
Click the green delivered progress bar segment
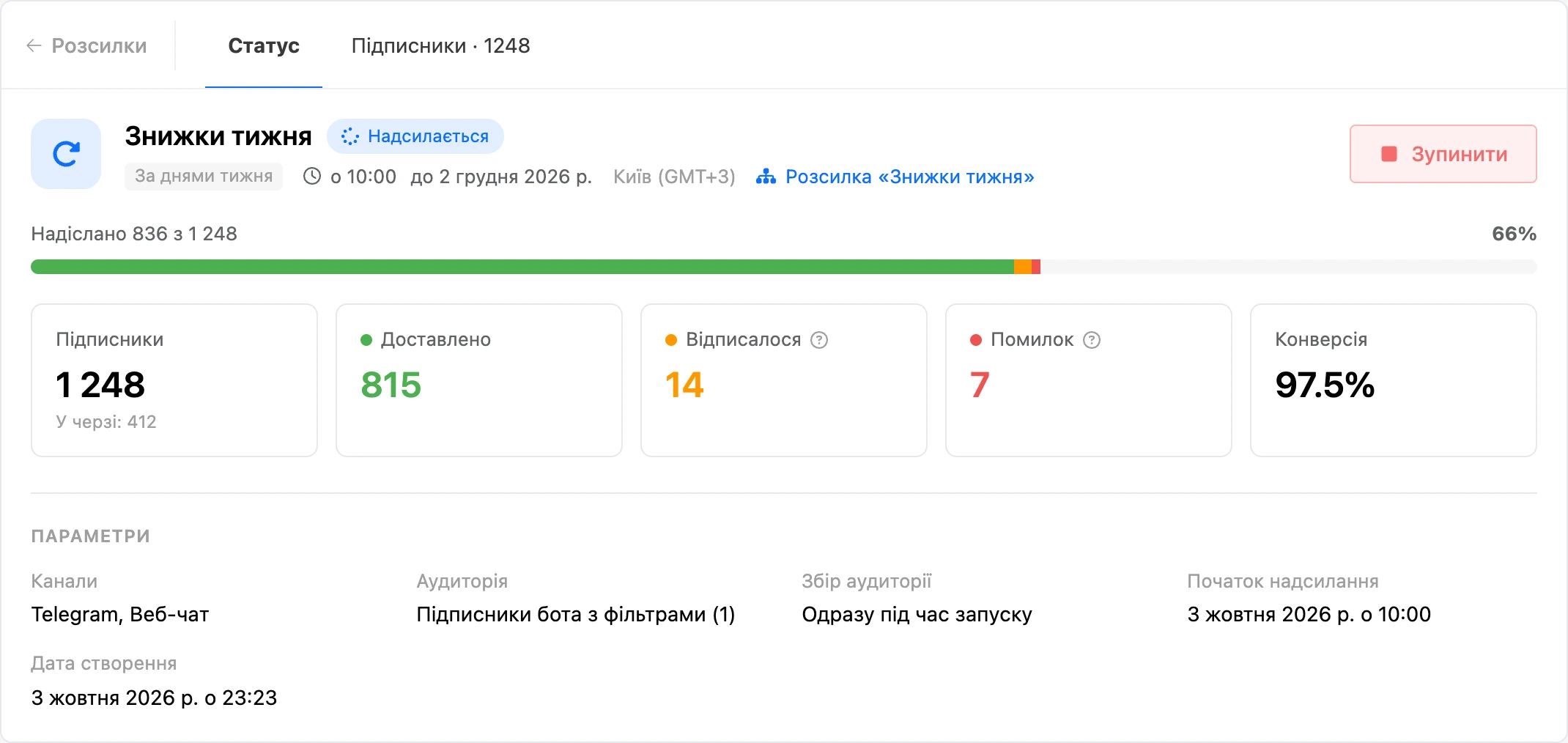pyautogui.click(x=522, y=267)
